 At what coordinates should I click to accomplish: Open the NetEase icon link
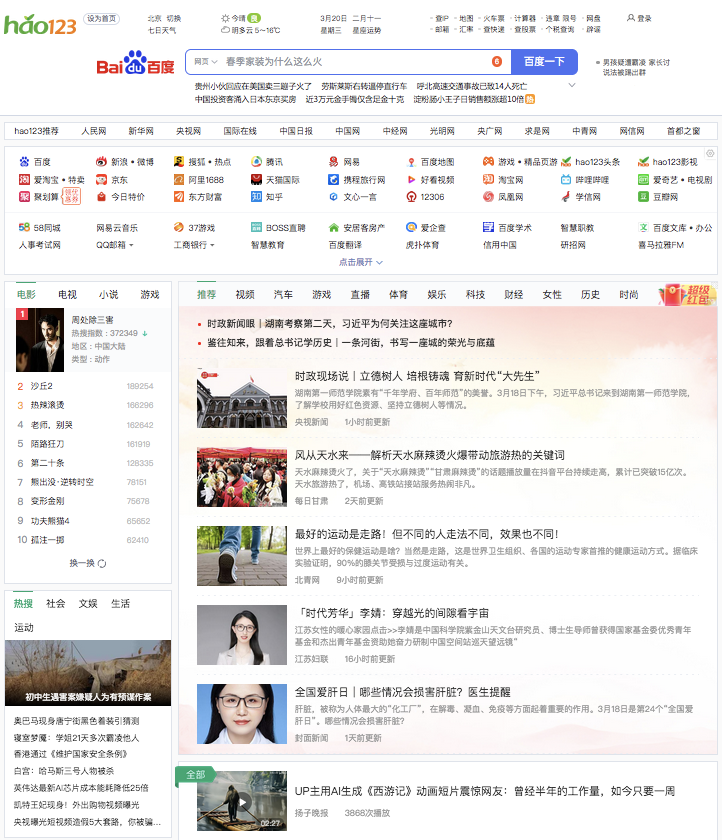[x=334, y=162]
